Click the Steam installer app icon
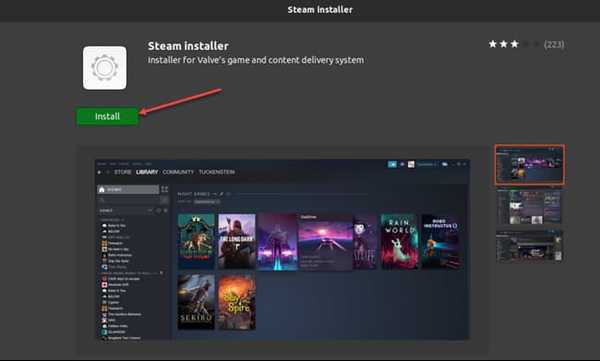The height and width of the screenshot is (361, 600). coord(105,68)
